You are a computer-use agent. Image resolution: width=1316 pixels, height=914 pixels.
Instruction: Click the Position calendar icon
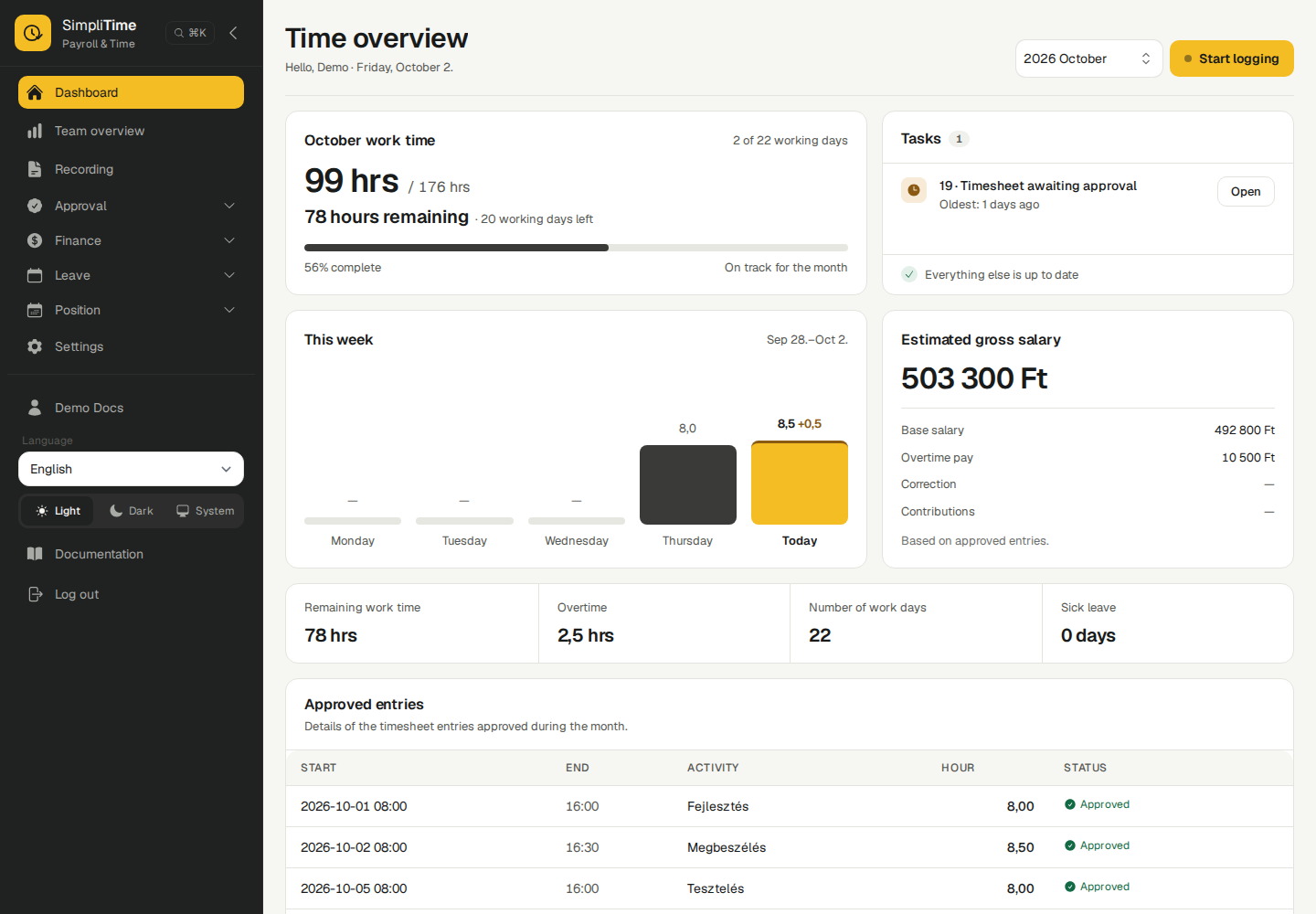(35, 310)
